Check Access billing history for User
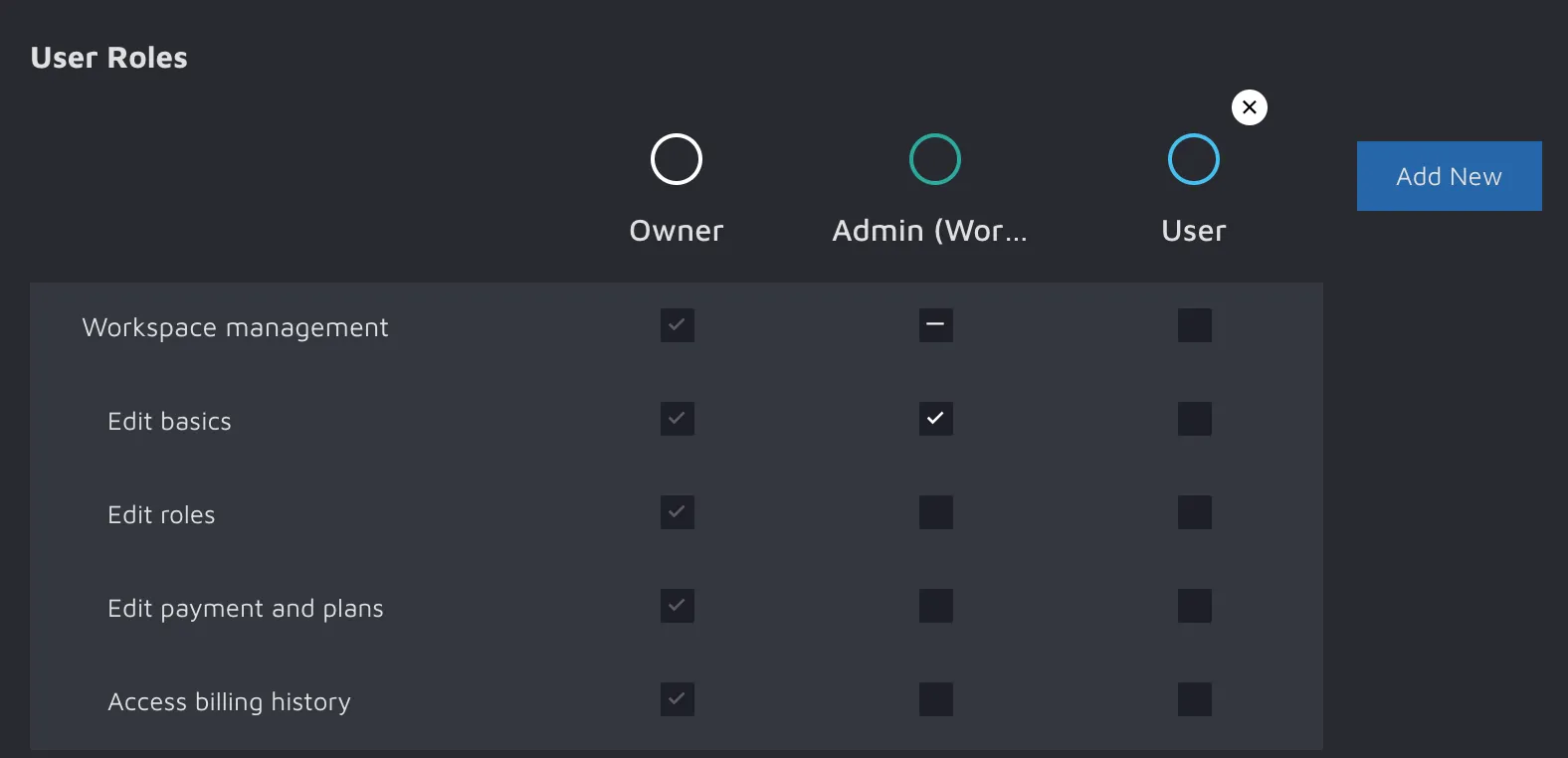The image size is (1568, 758). coord(1194,699)
